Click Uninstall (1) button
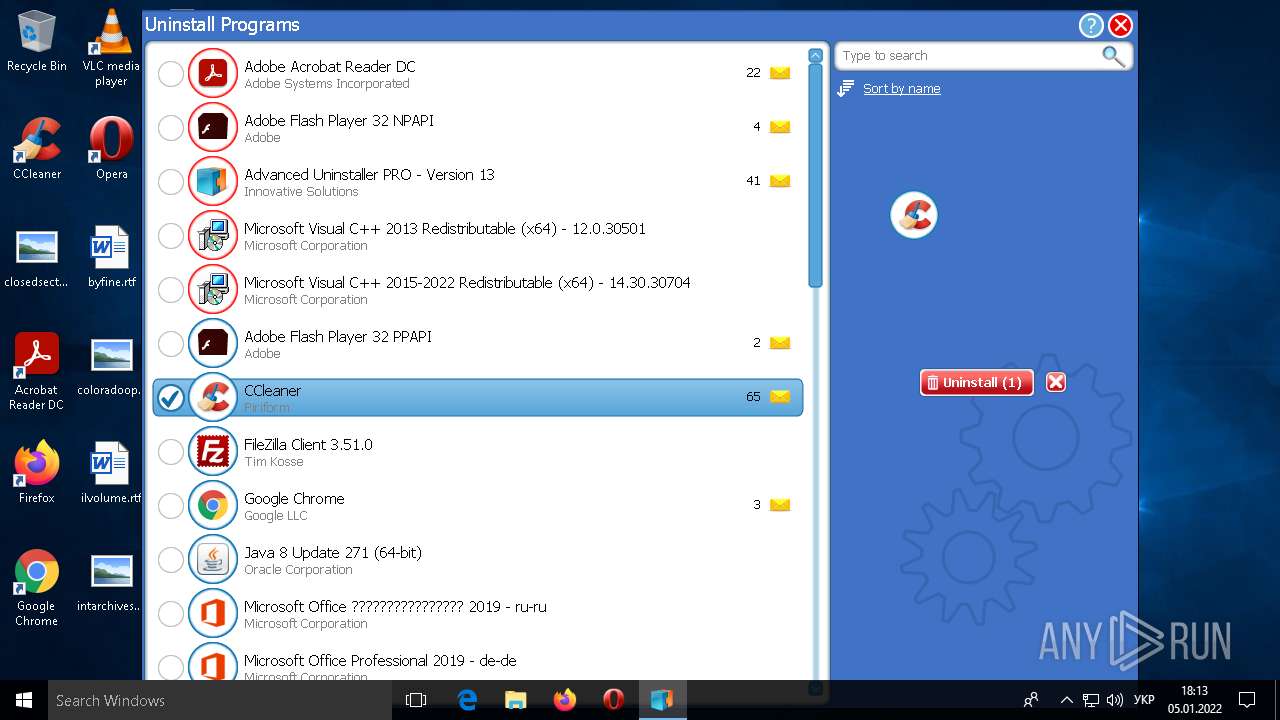Screen dimensions: 1280x720 click(976, 382)
